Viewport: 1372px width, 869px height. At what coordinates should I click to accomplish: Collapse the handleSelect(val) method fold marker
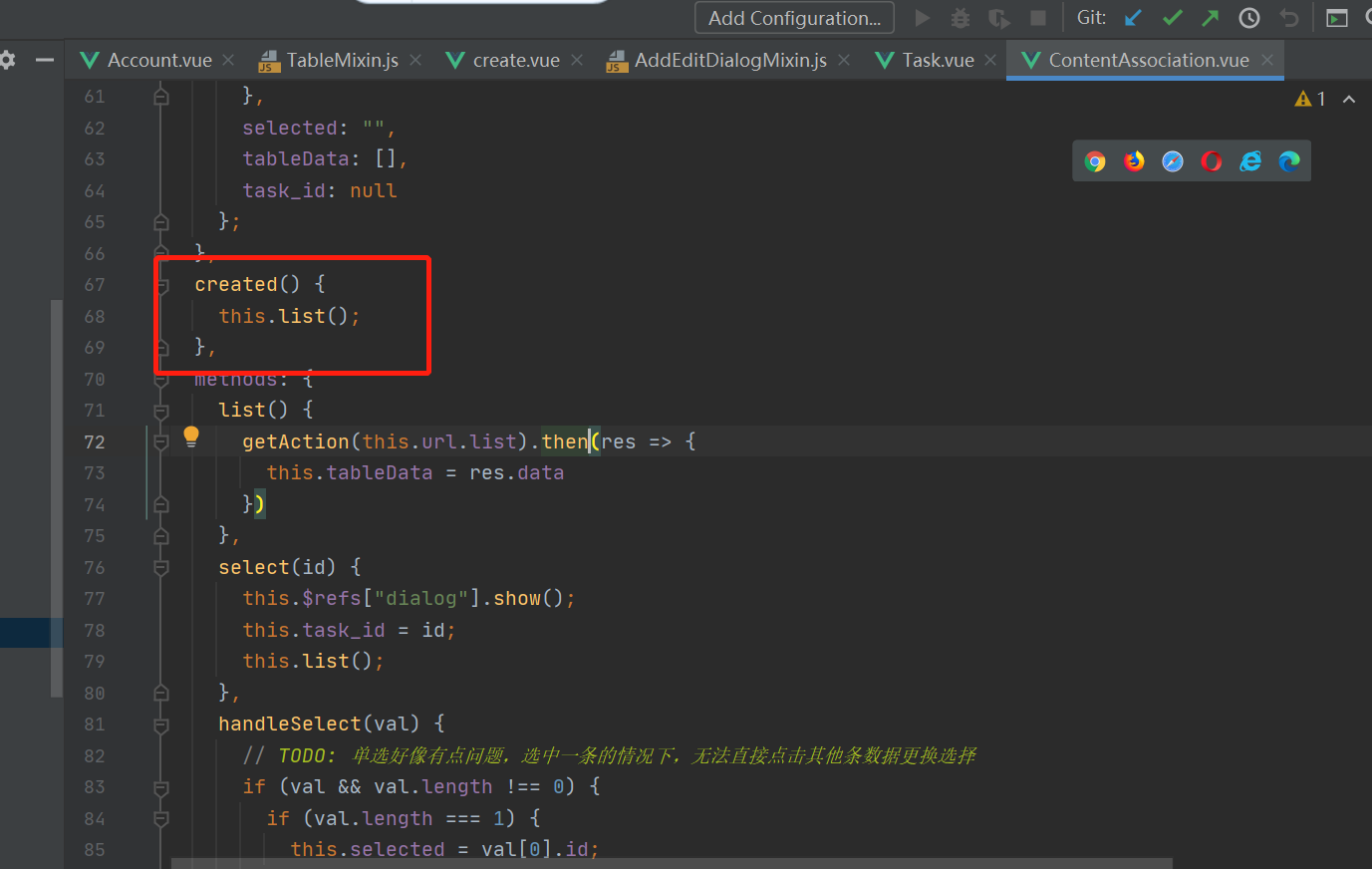coord(161,724)
